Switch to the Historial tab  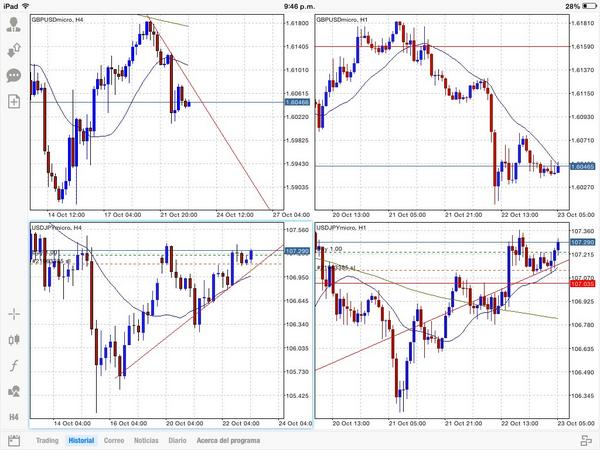(x=81, y=440)
